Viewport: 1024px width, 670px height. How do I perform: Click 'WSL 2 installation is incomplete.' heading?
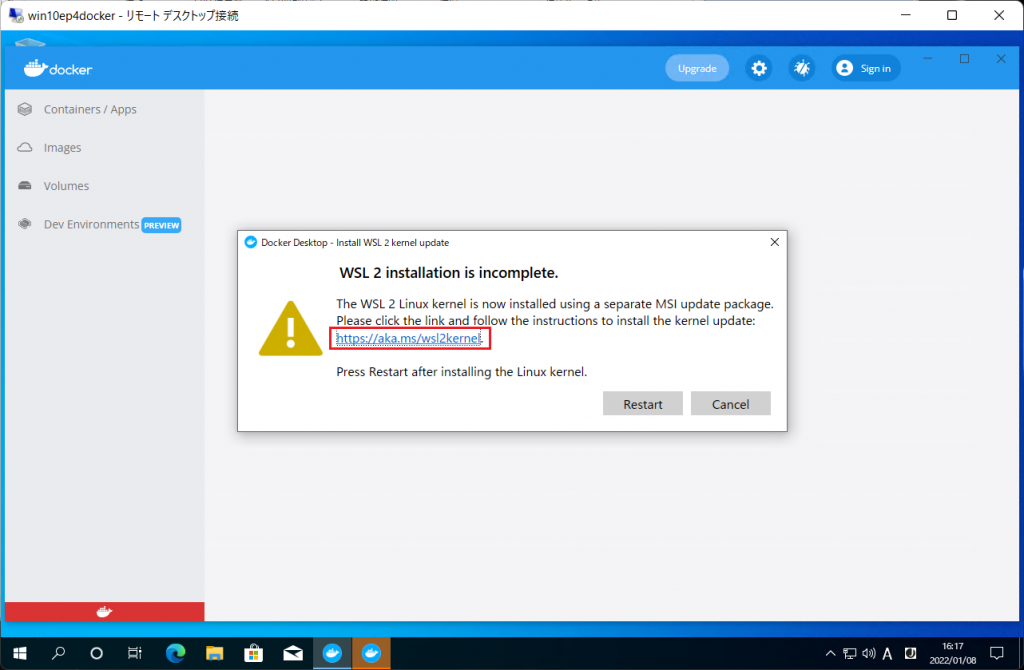[449, 273]
